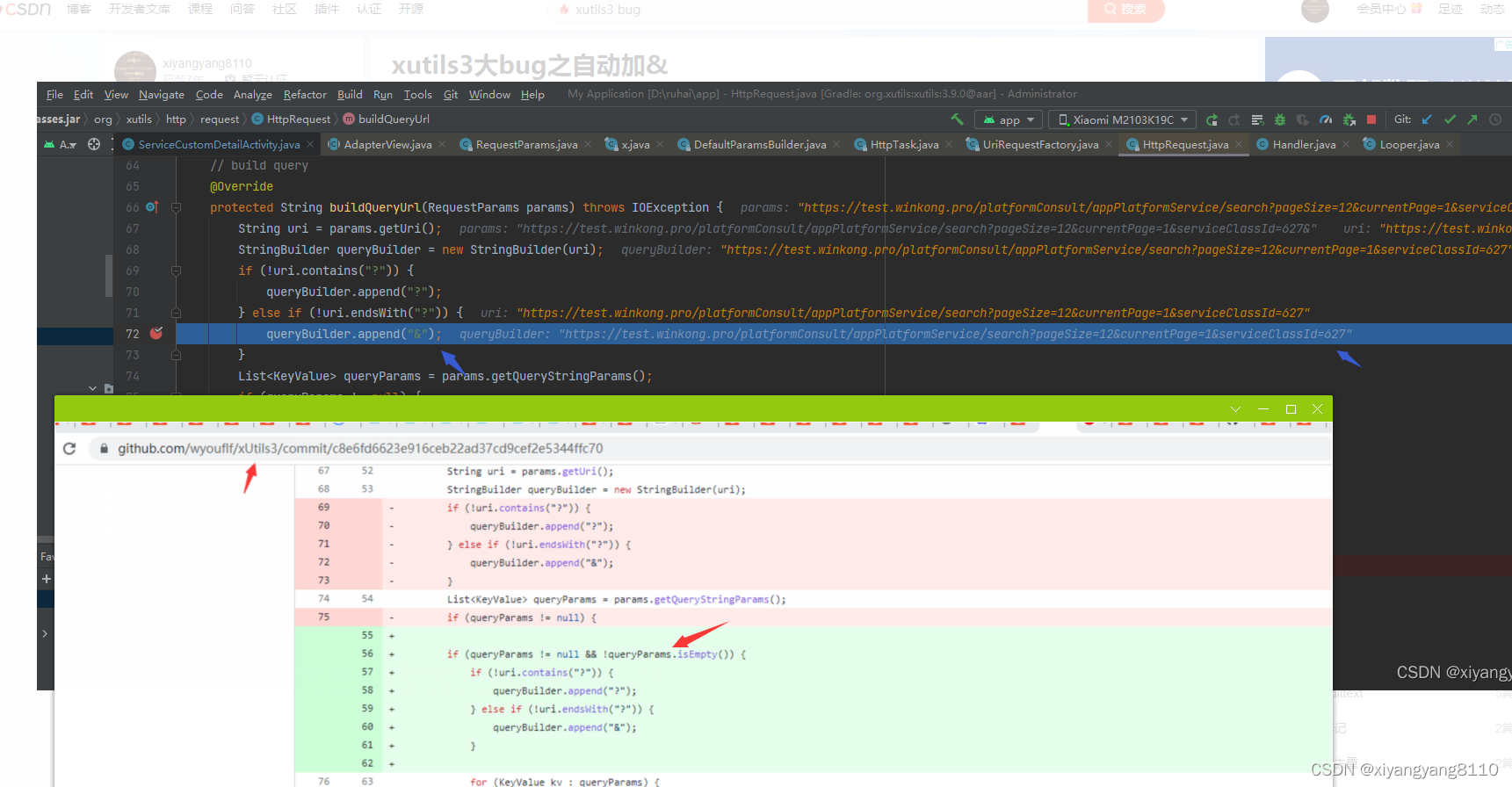Toggle the breakpoint on line 72
This screenshot has height=787, width=1512.
click(156, 334)
